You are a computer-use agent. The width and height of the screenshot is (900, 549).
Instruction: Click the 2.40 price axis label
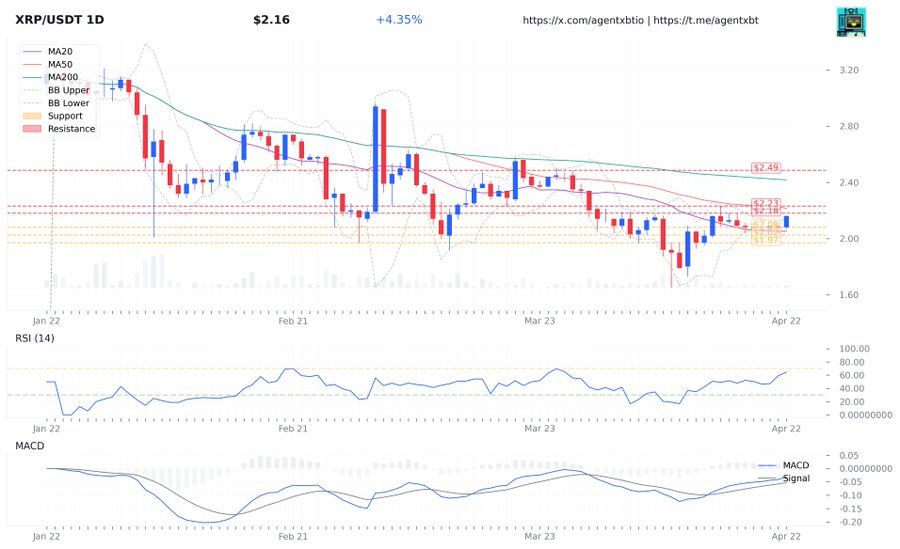click(849, 183)
